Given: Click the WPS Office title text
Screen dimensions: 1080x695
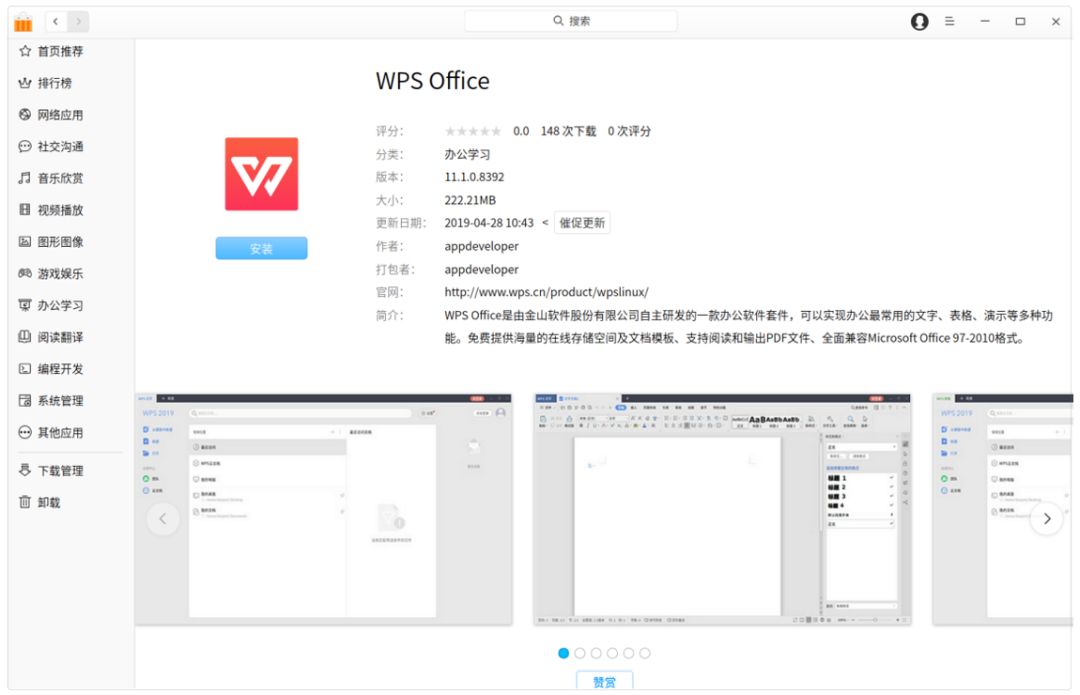Looking at the screenshot, I should [433, 81].
